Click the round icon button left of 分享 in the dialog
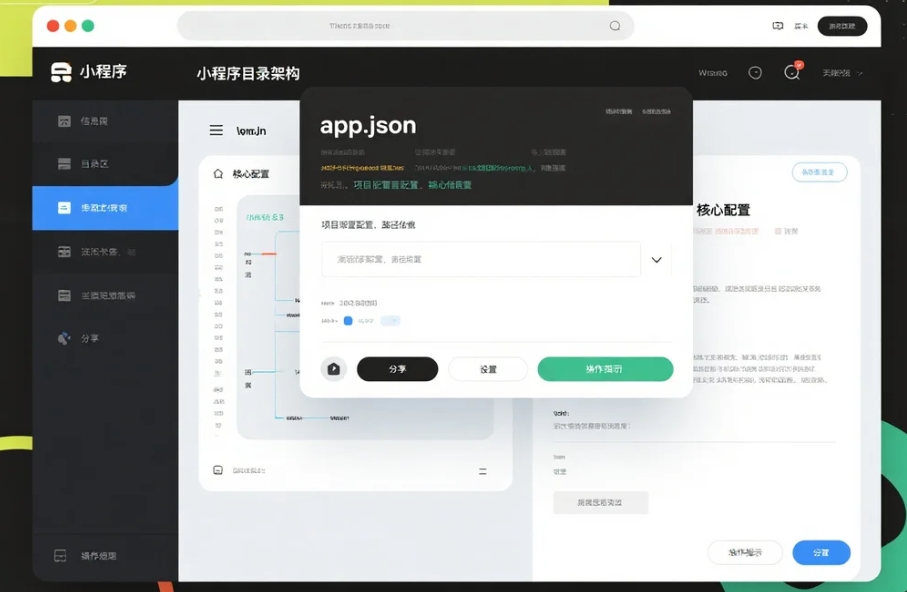The image size is (907, 592). tap(333, 369)
